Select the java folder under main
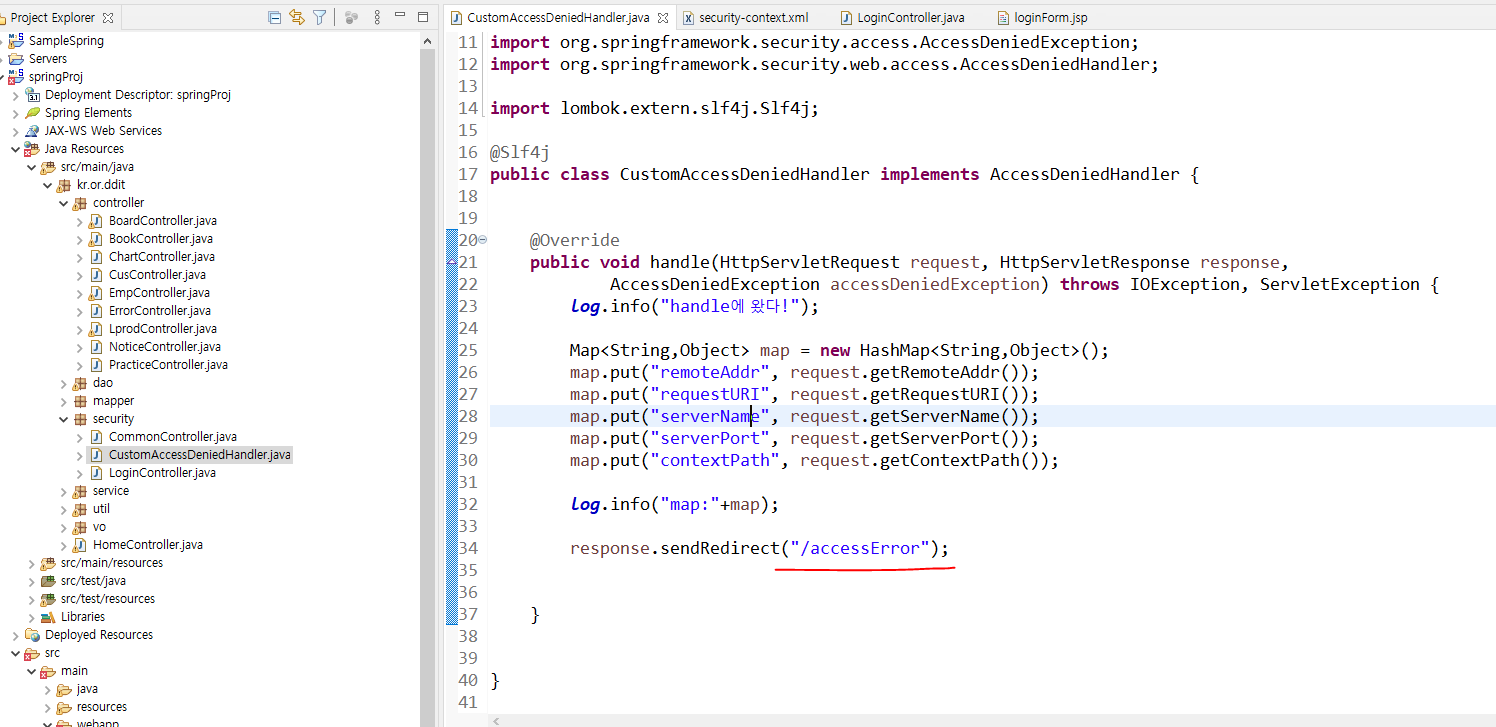The width and height of the screenshot is (1496, 727). pos(87,689)
